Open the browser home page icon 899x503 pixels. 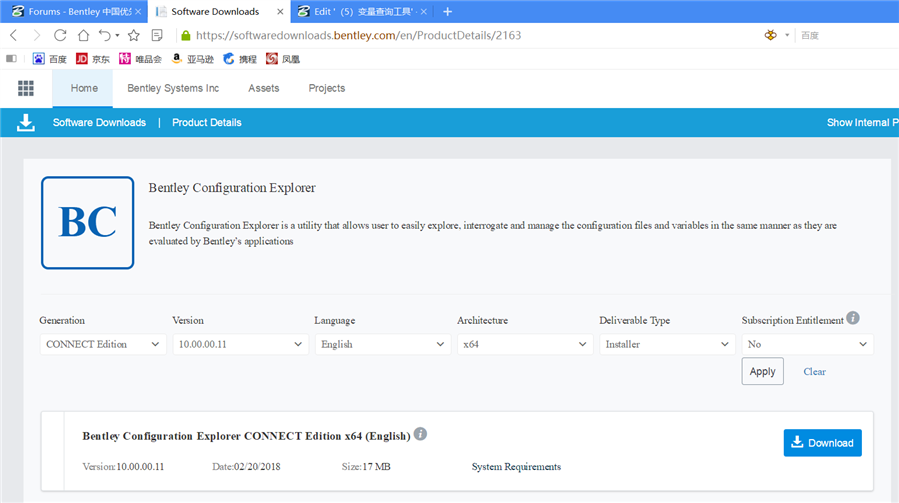click(83, 36)
